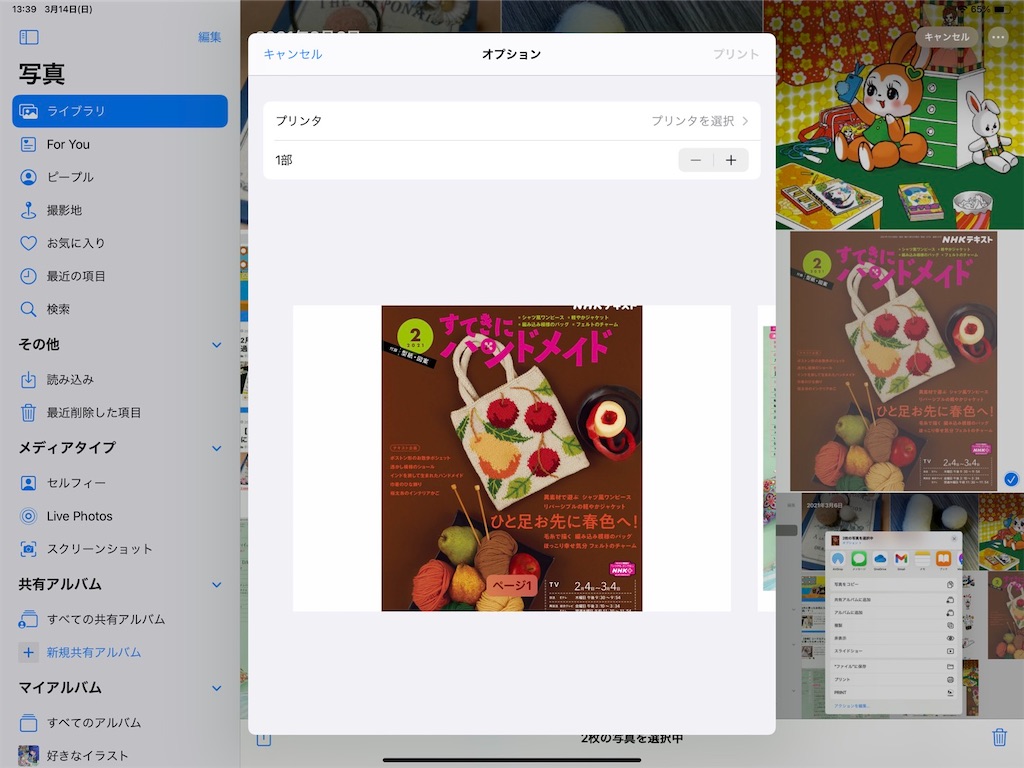Tap the 新規共有アルバム link
This screenshot has height=768, width=1024.
(94, 652)
